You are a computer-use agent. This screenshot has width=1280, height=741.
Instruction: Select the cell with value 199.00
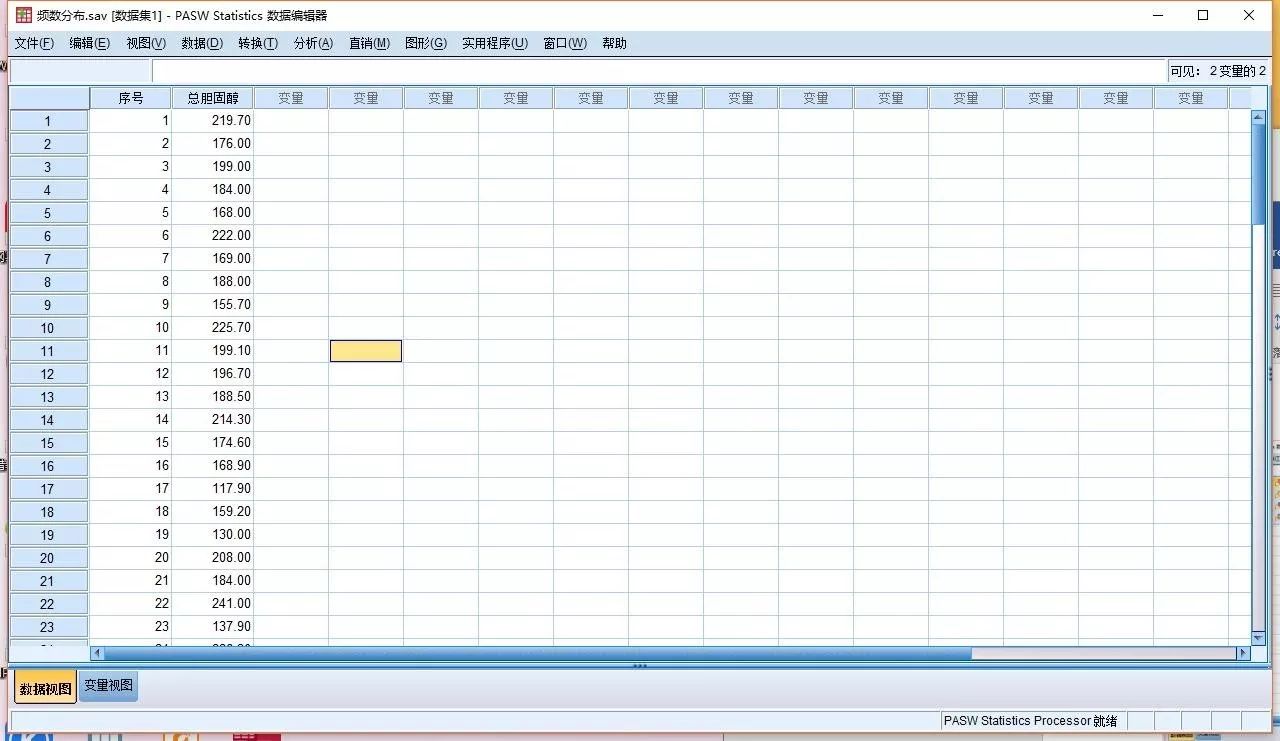[212, 166]
